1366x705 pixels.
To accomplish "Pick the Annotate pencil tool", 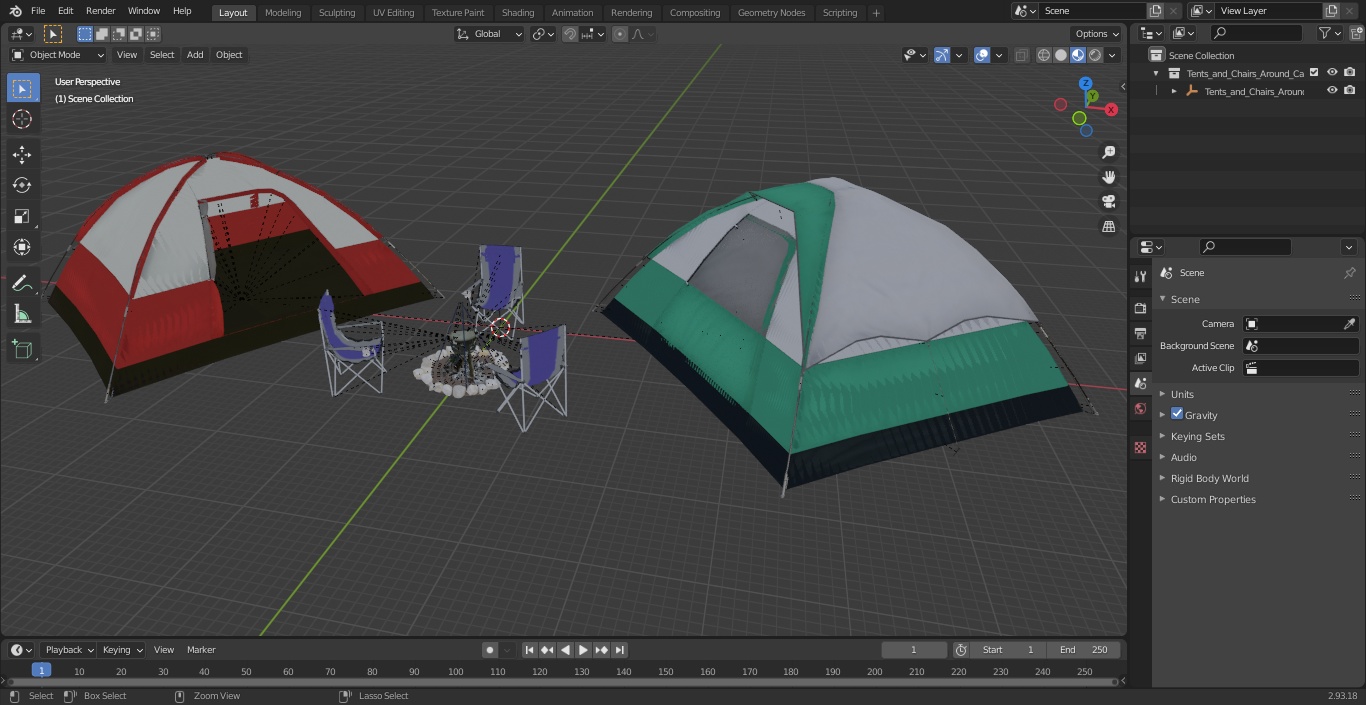I will (22, 284).
